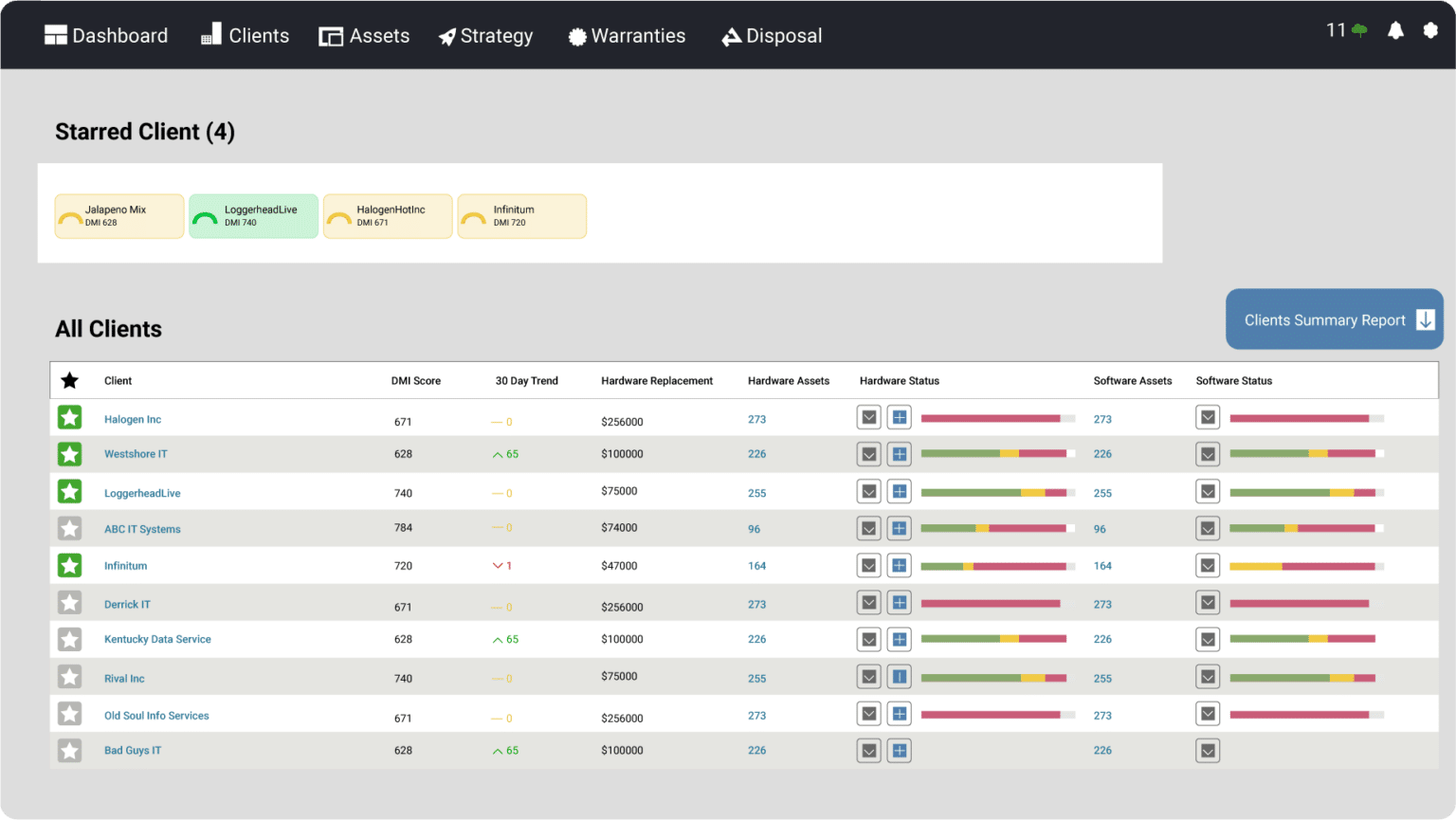Click the black star column header icon

click(69, 381)
